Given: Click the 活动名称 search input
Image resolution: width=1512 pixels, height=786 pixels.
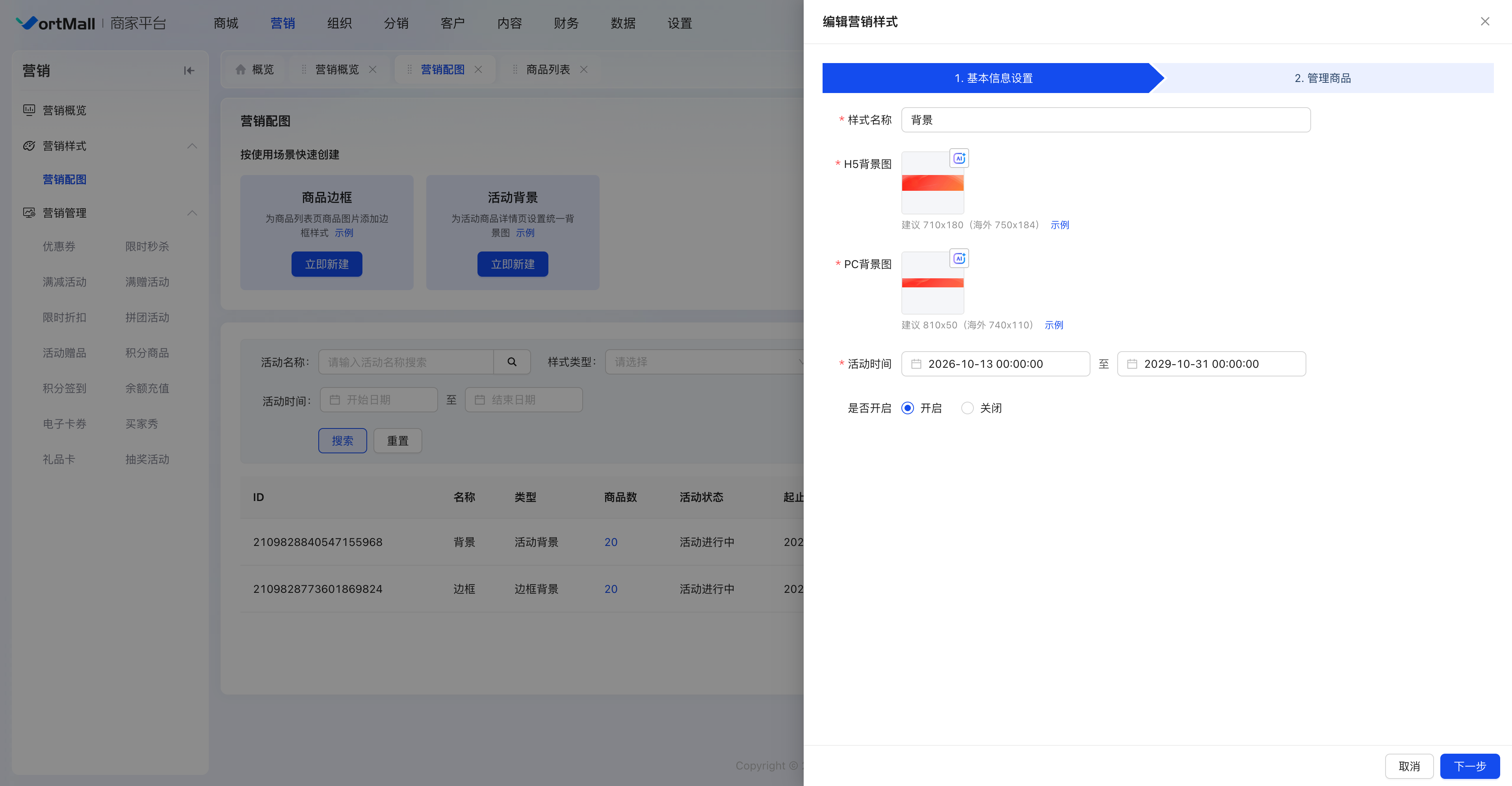Looking at the screenshot, I should pos(406,362).
